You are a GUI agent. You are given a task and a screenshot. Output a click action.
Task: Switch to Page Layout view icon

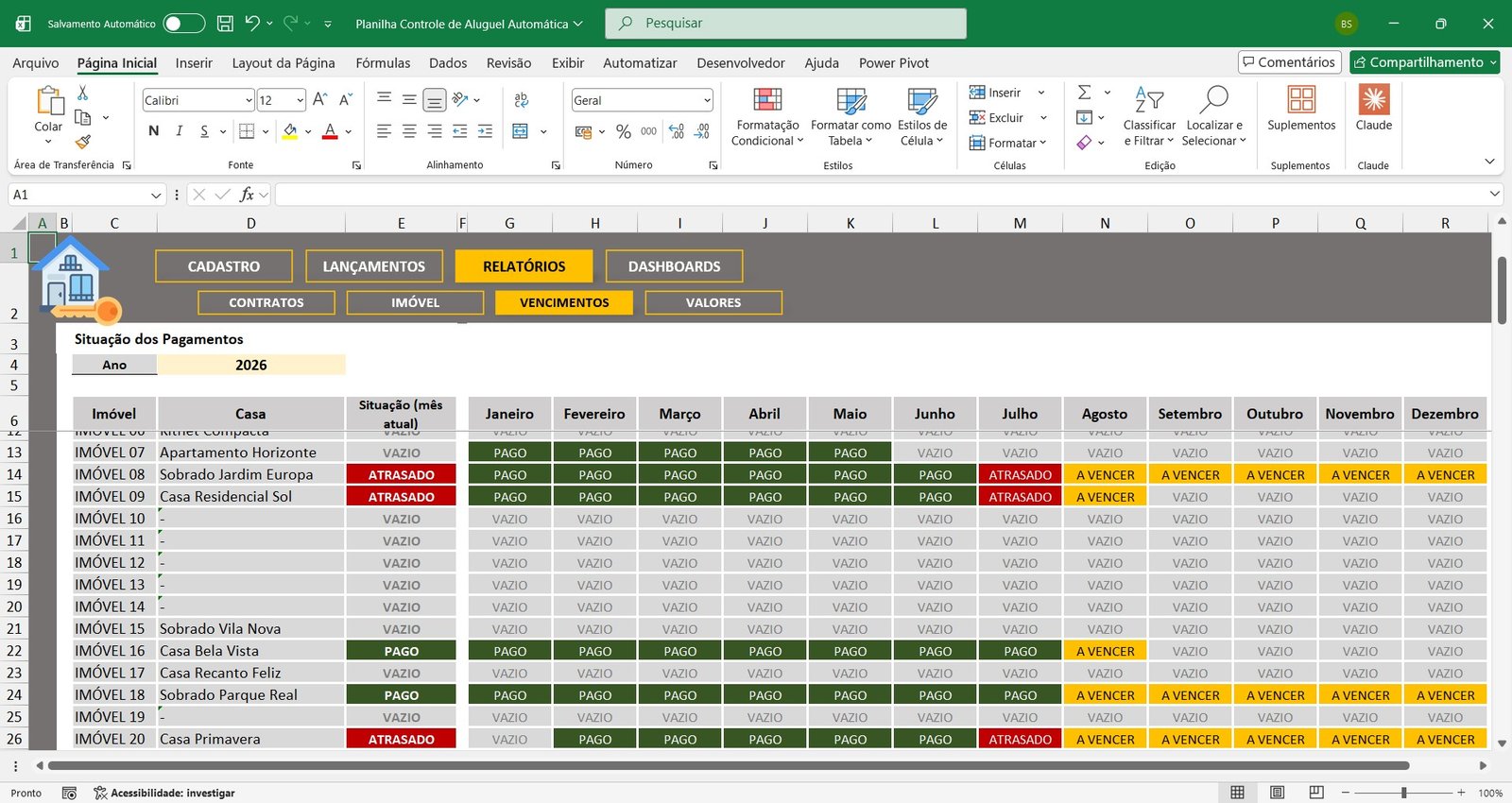[1277, 793]
